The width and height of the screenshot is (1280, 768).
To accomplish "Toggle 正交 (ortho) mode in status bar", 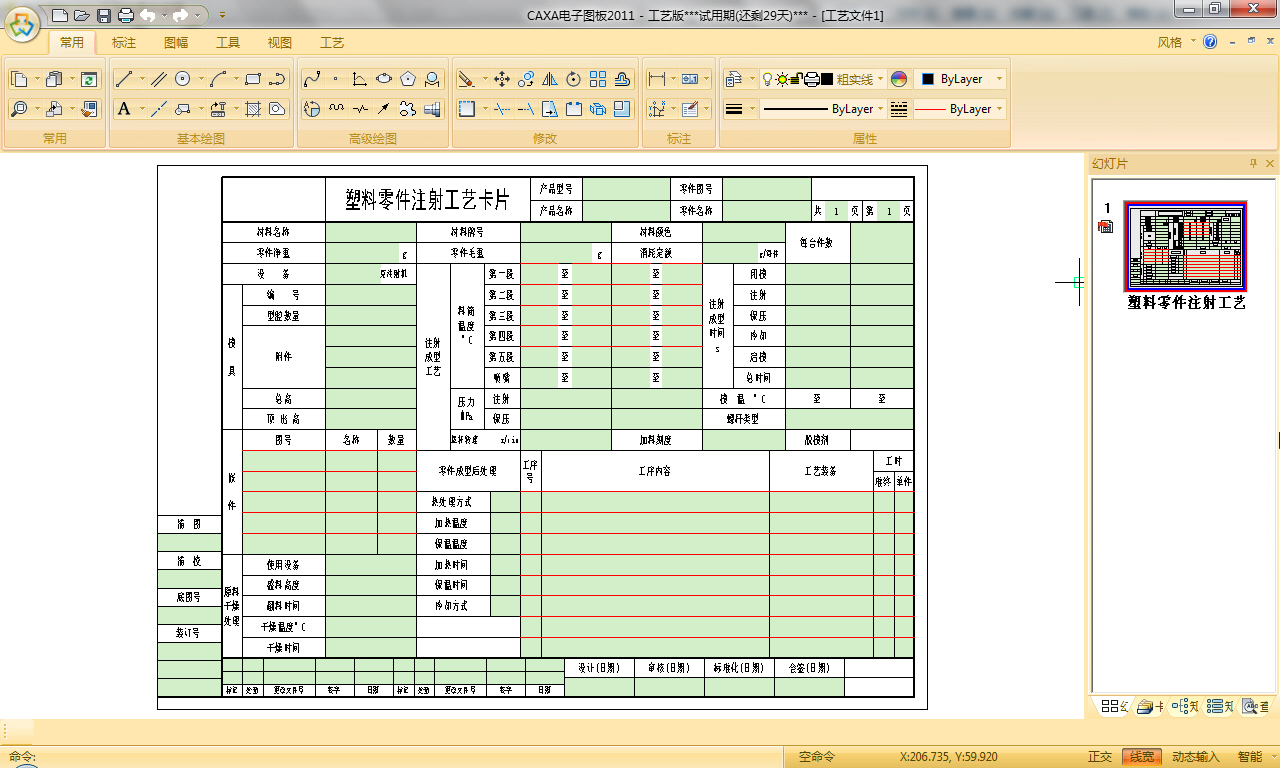I will pos(1100,757).
